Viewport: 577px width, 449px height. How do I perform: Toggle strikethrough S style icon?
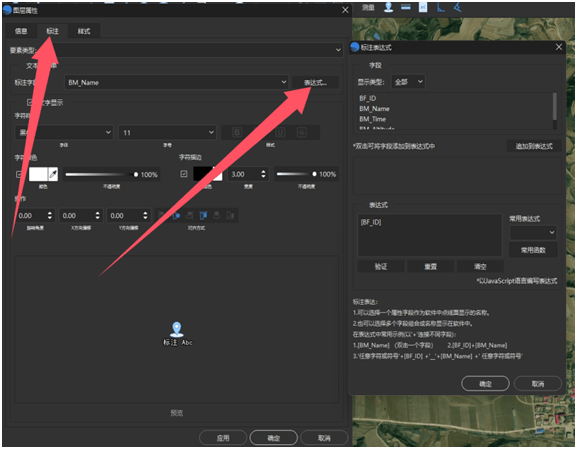point(302,132)
